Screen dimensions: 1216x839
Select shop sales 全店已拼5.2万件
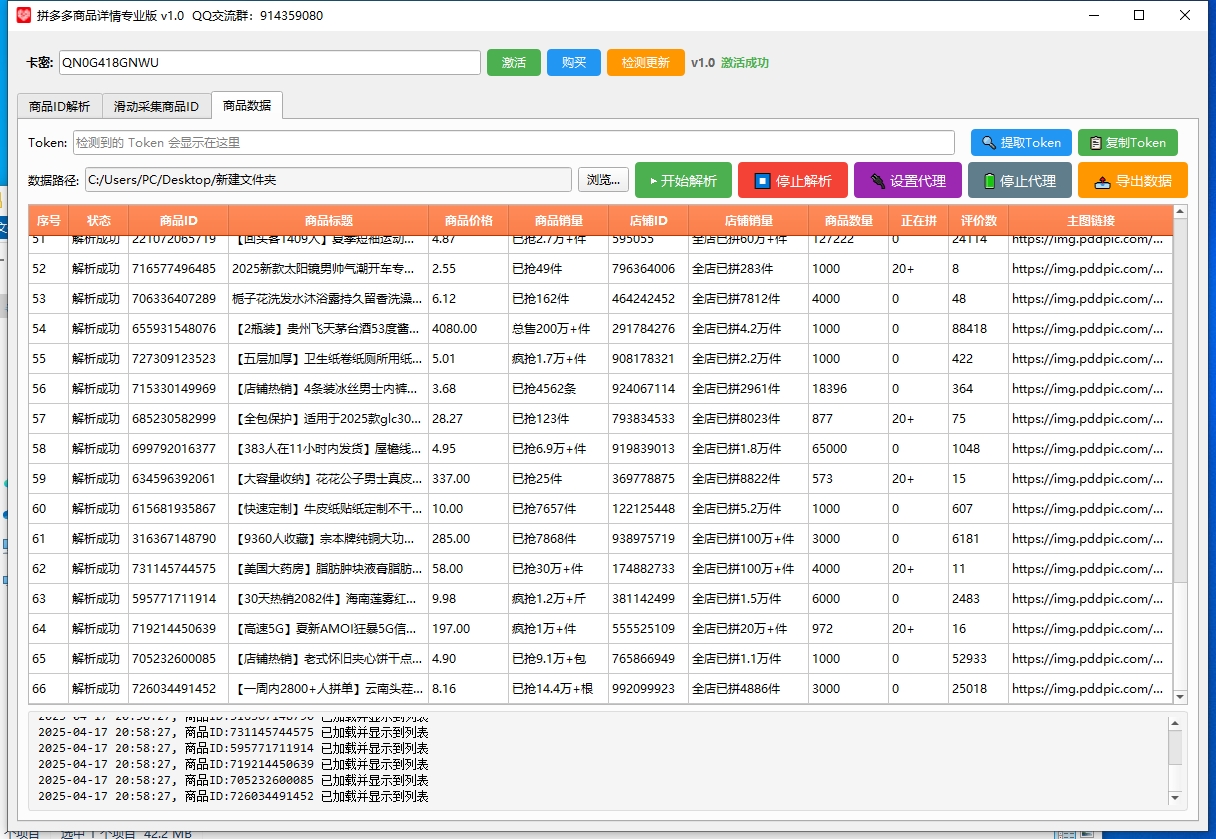click(749, 509)
